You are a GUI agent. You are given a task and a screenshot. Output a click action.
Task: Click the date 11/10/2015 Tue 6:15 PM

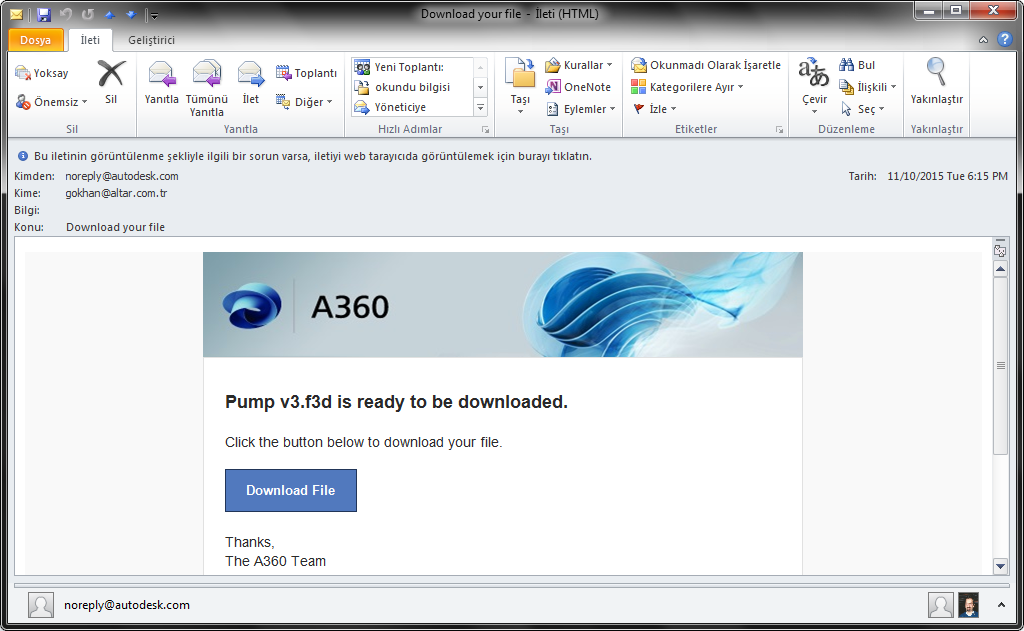(947, 176)
